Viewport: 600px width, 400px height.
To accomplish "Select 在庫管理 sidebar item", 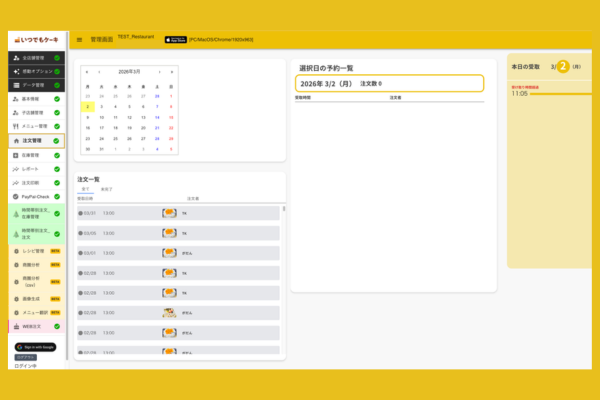I will point(33,155).
